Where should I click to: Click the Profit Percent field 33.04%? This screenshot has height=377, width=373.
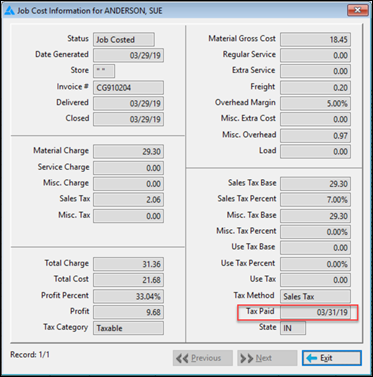click(x=128, y=296)
